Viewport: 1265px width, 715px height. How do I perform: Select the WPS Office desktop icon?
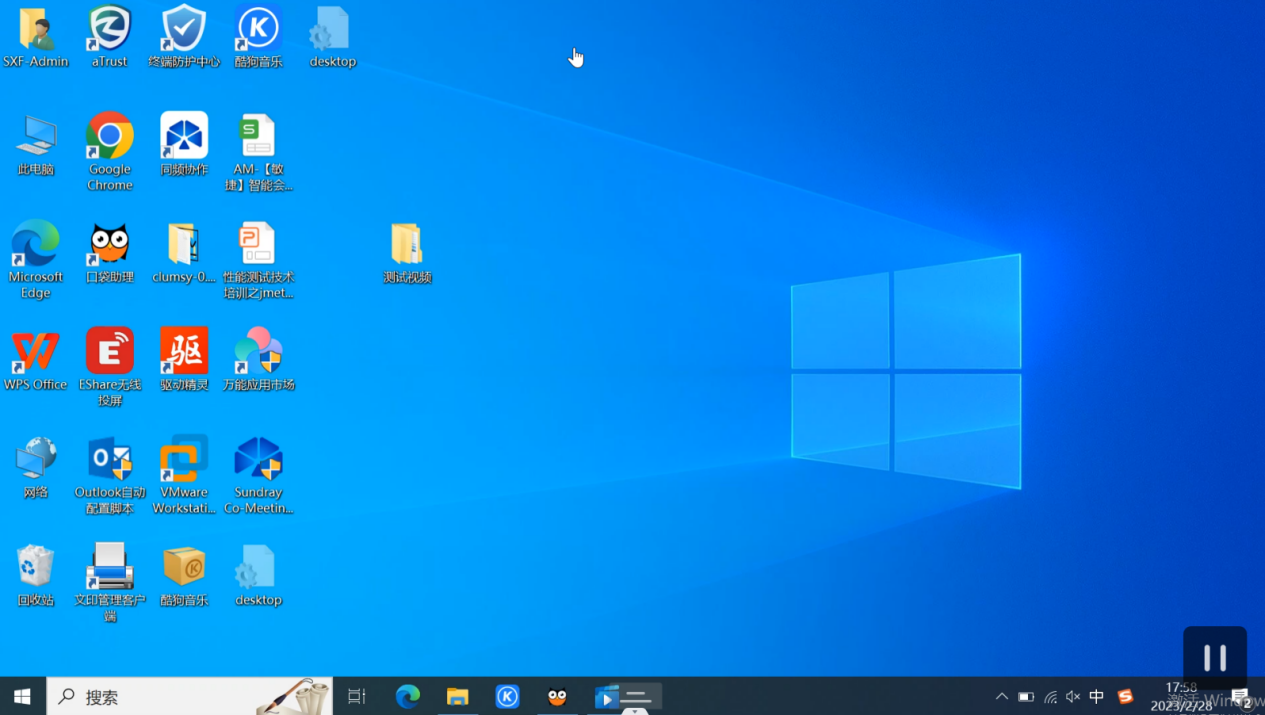coord(35,352)
